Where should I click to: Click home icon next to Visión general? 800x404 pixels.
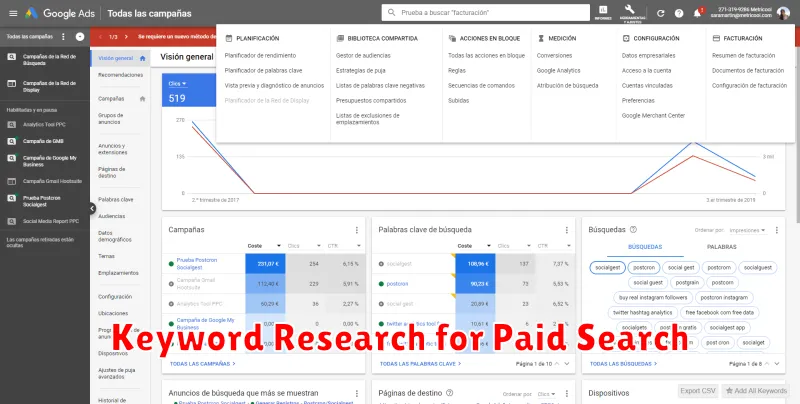[142, 58]
